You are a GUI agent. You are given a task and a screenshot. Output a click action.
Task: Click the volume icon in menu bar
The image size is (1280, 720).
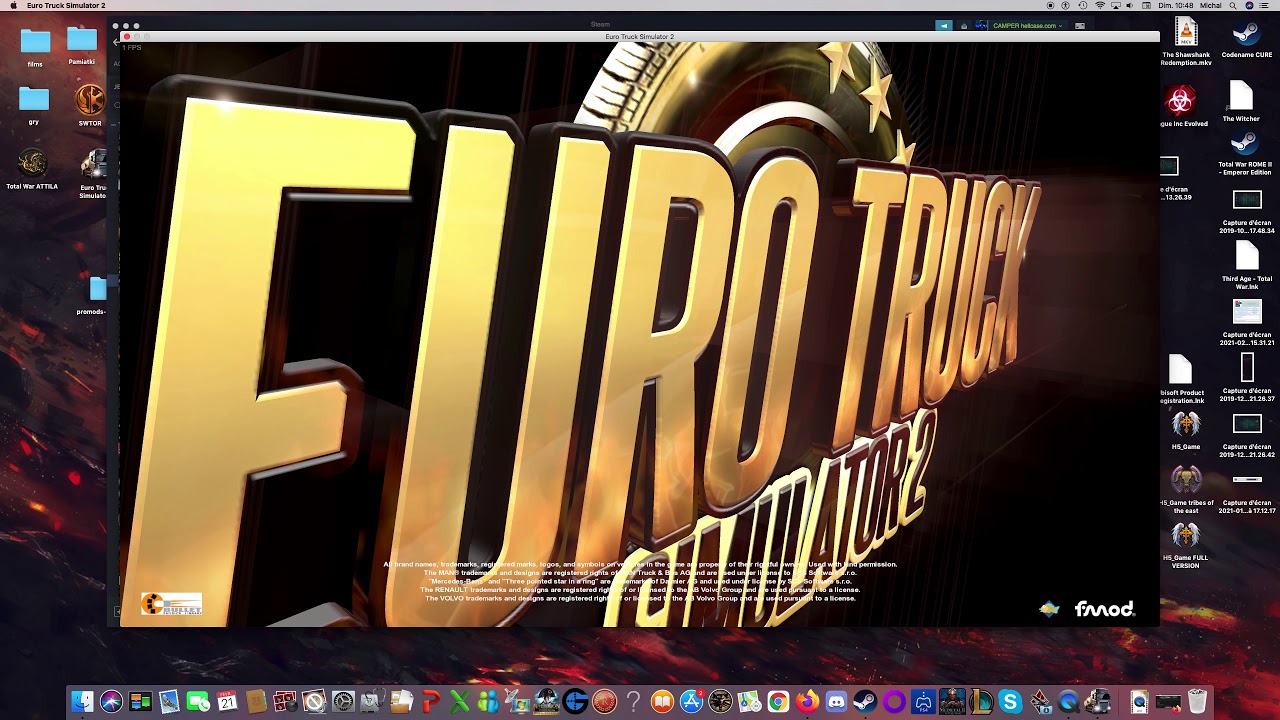[x=1130, y=6]
